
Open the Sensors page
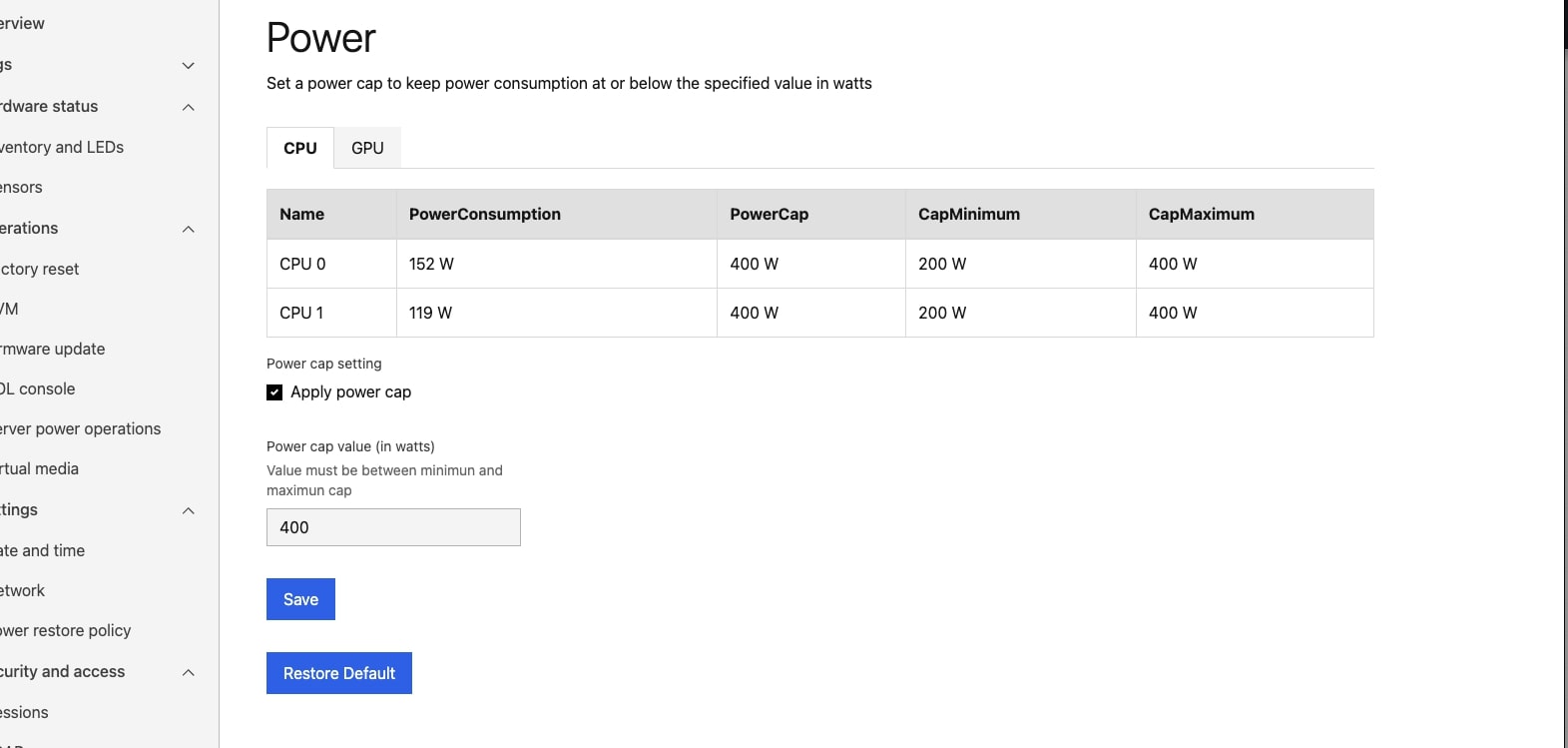[22, 188]
